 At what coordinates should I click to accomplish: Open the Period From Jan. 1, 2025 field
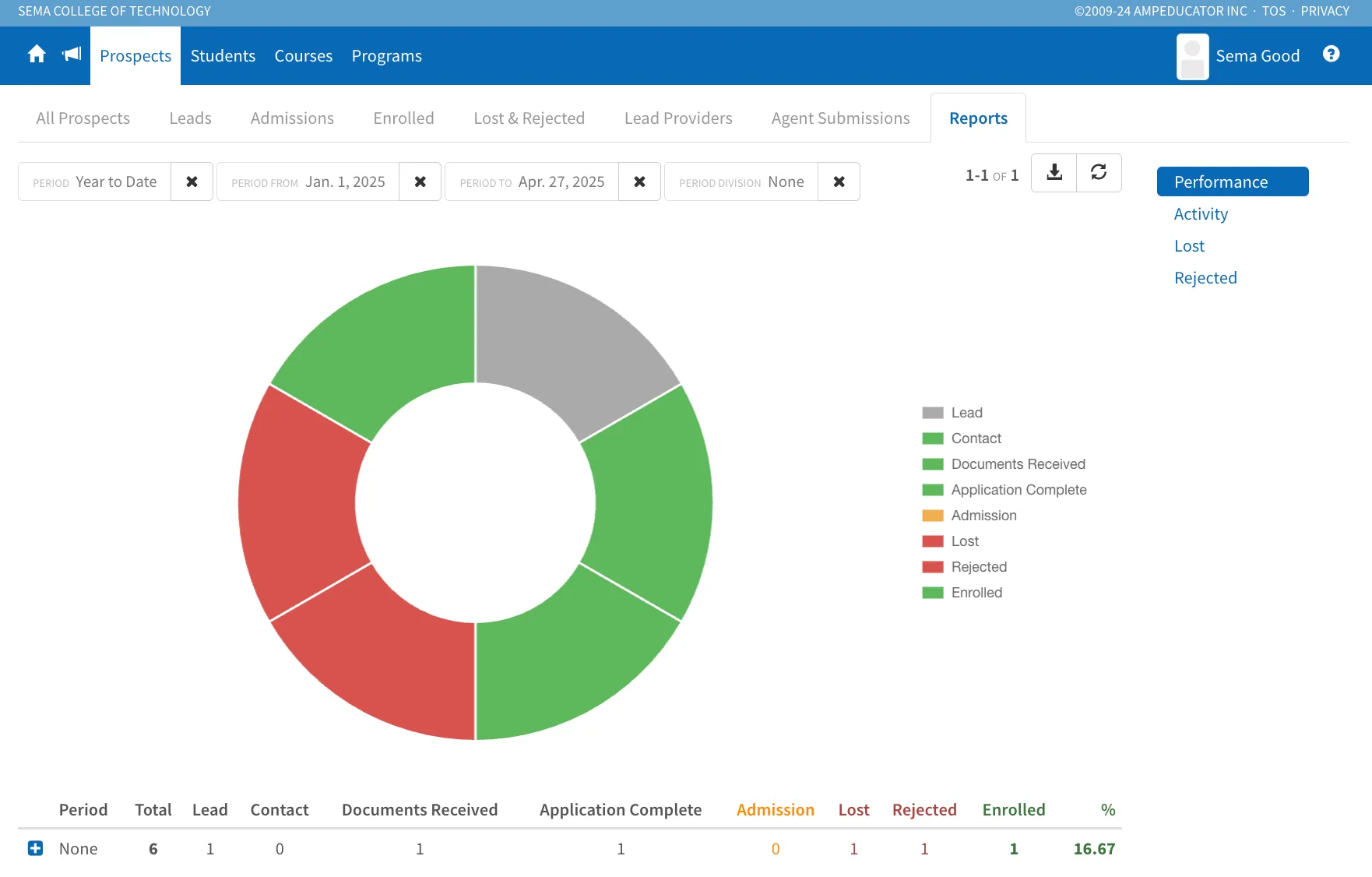click(308, 181)
